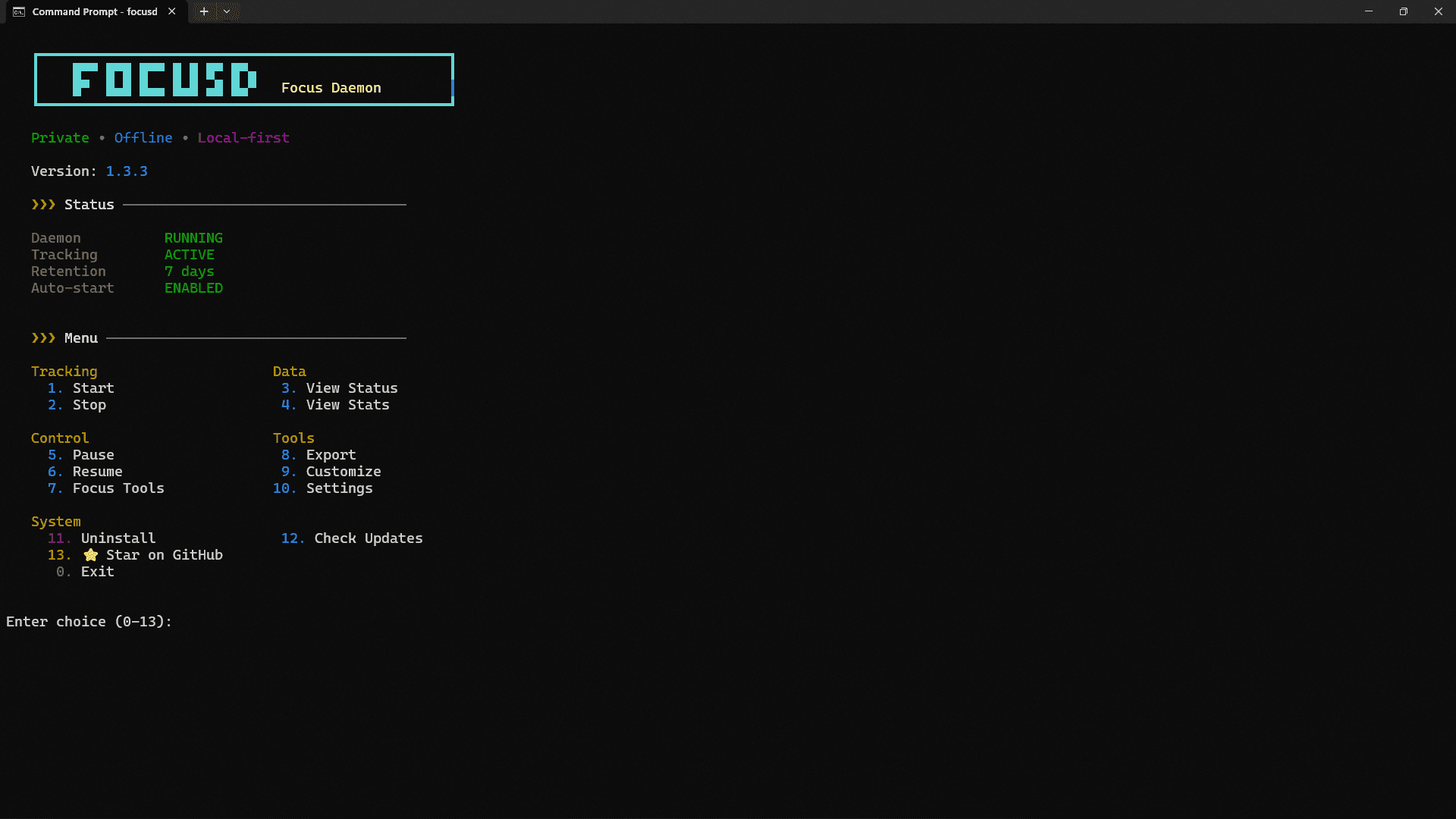
Task: Click menu option 9 Customize
Action: [331, 472]
